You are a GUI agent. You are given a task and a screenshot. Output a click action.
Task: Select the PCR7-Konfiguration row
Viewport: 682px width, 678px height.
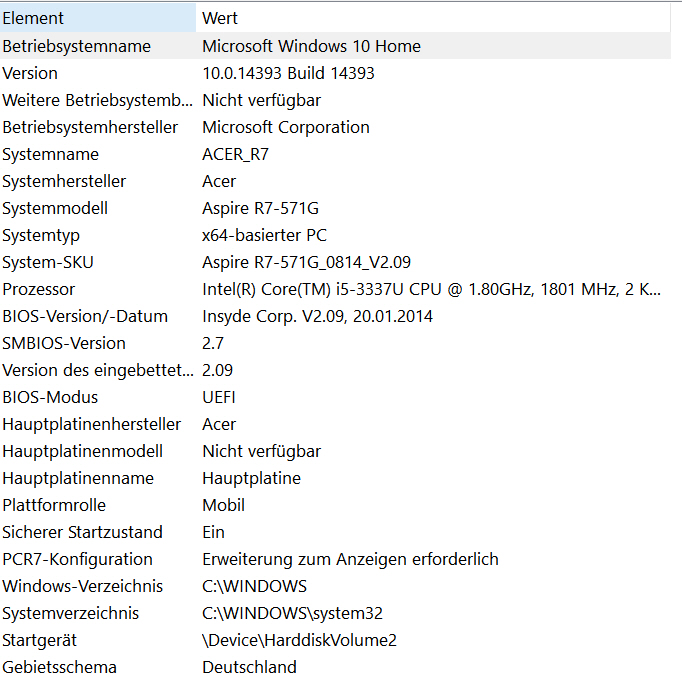[335, 558]
